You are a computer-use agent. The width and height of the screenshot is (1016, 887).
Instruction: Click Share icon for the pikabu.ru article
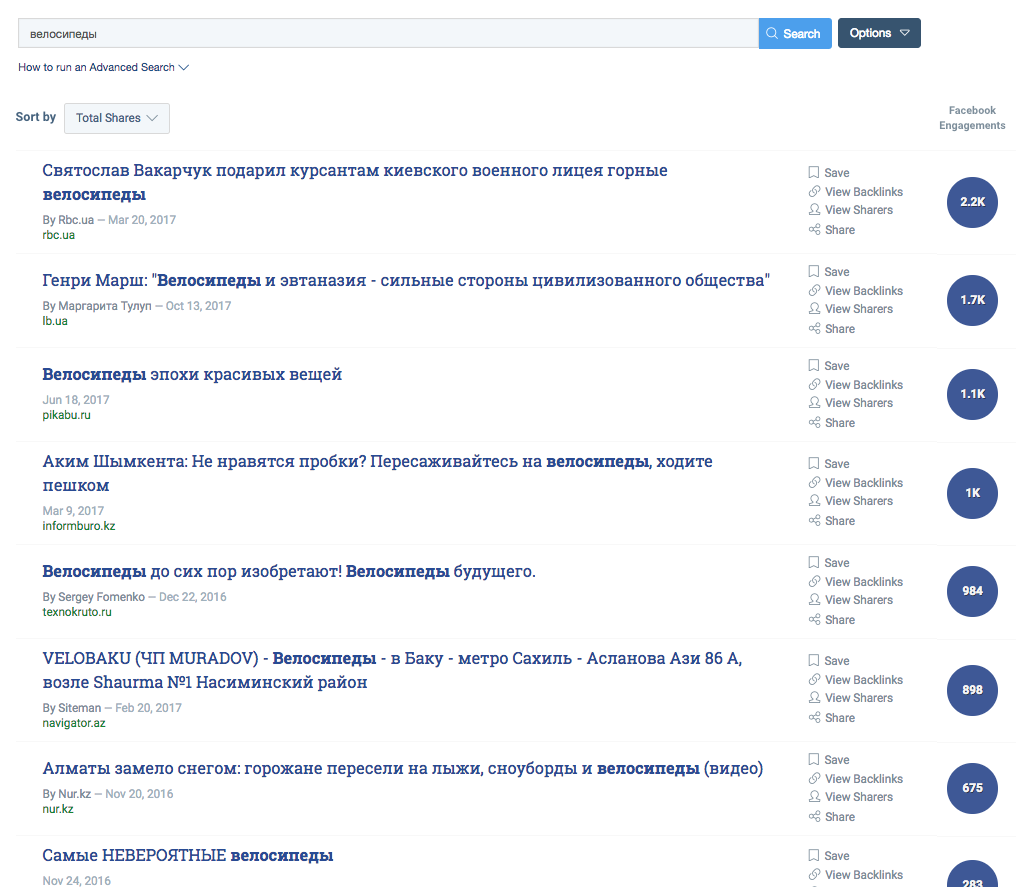814,422
